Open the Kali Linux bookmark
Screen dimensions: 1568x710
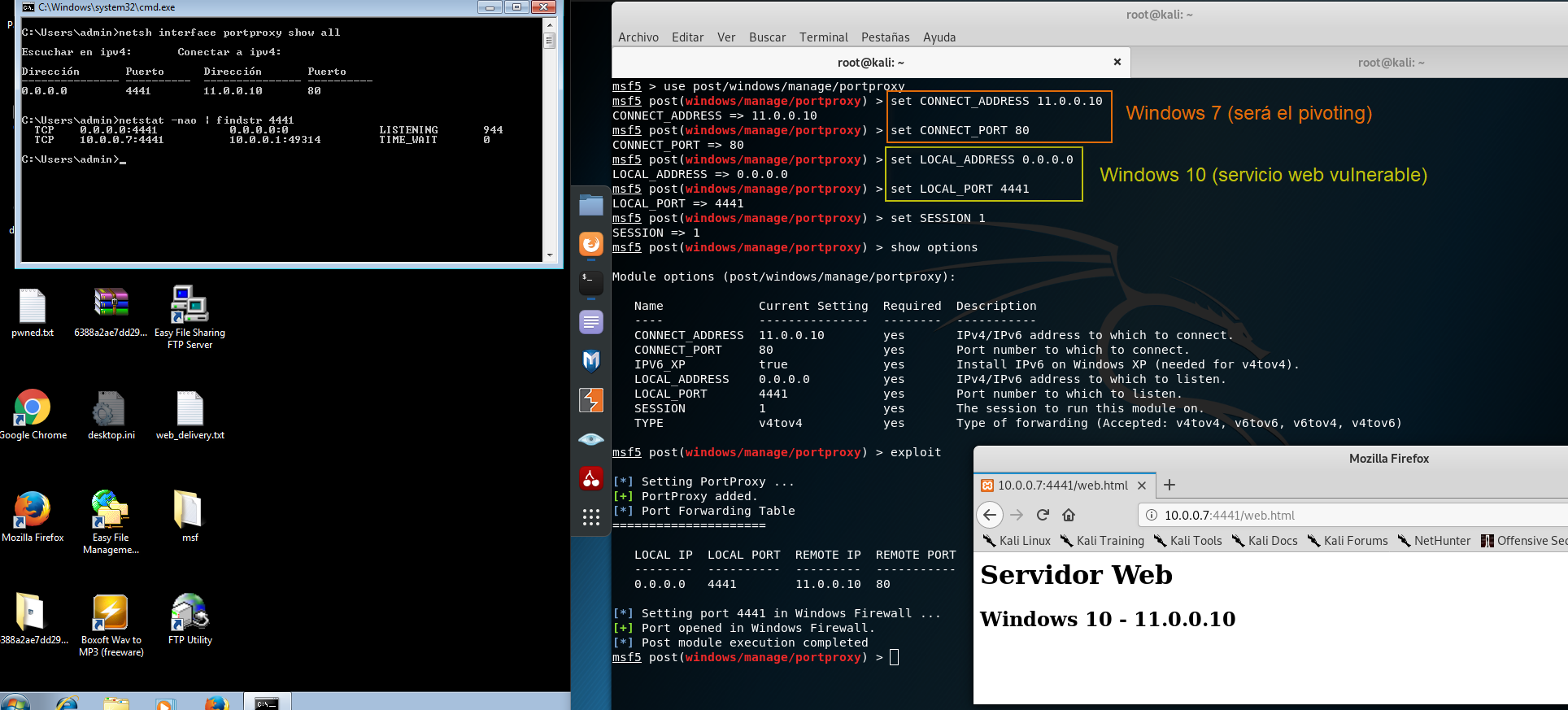pos(1017,541)
